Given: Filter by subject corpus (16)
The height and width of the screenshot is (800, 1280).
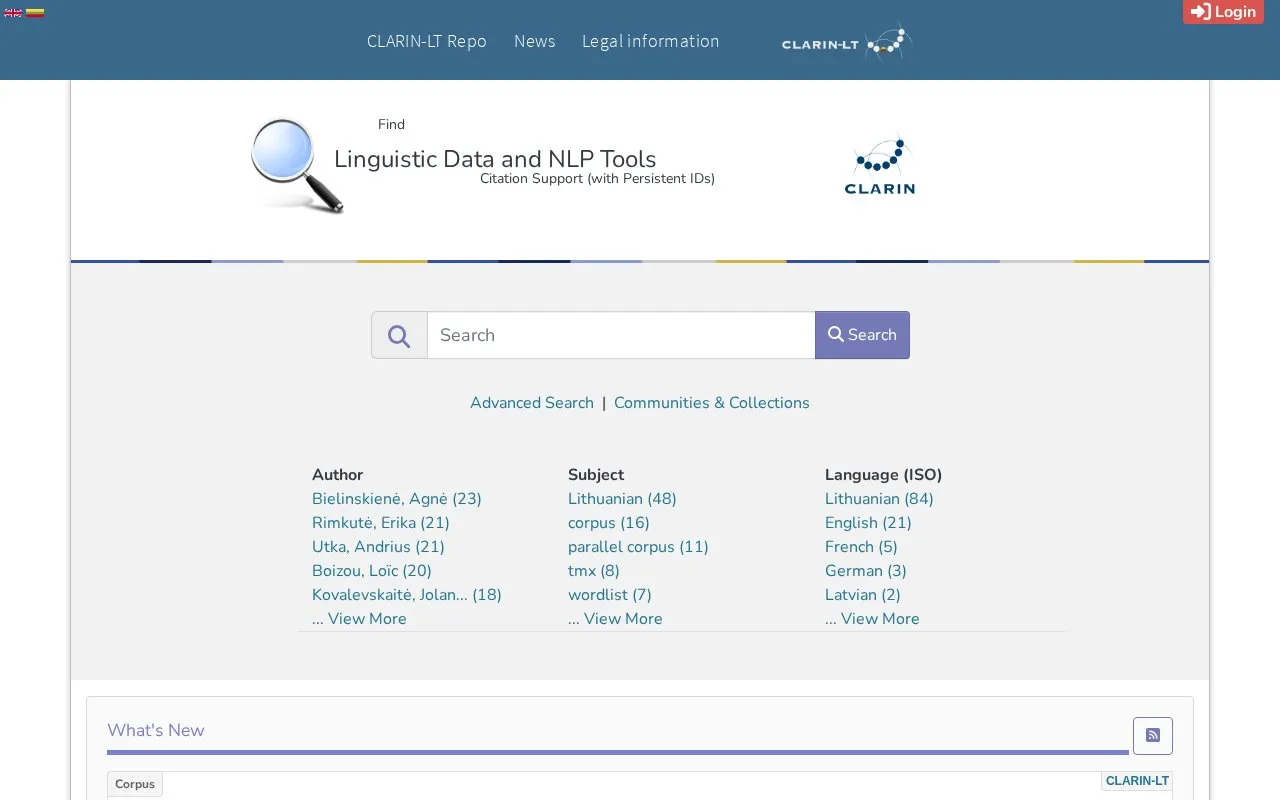Looking at the screenshot, I should (x=609, y=523).
